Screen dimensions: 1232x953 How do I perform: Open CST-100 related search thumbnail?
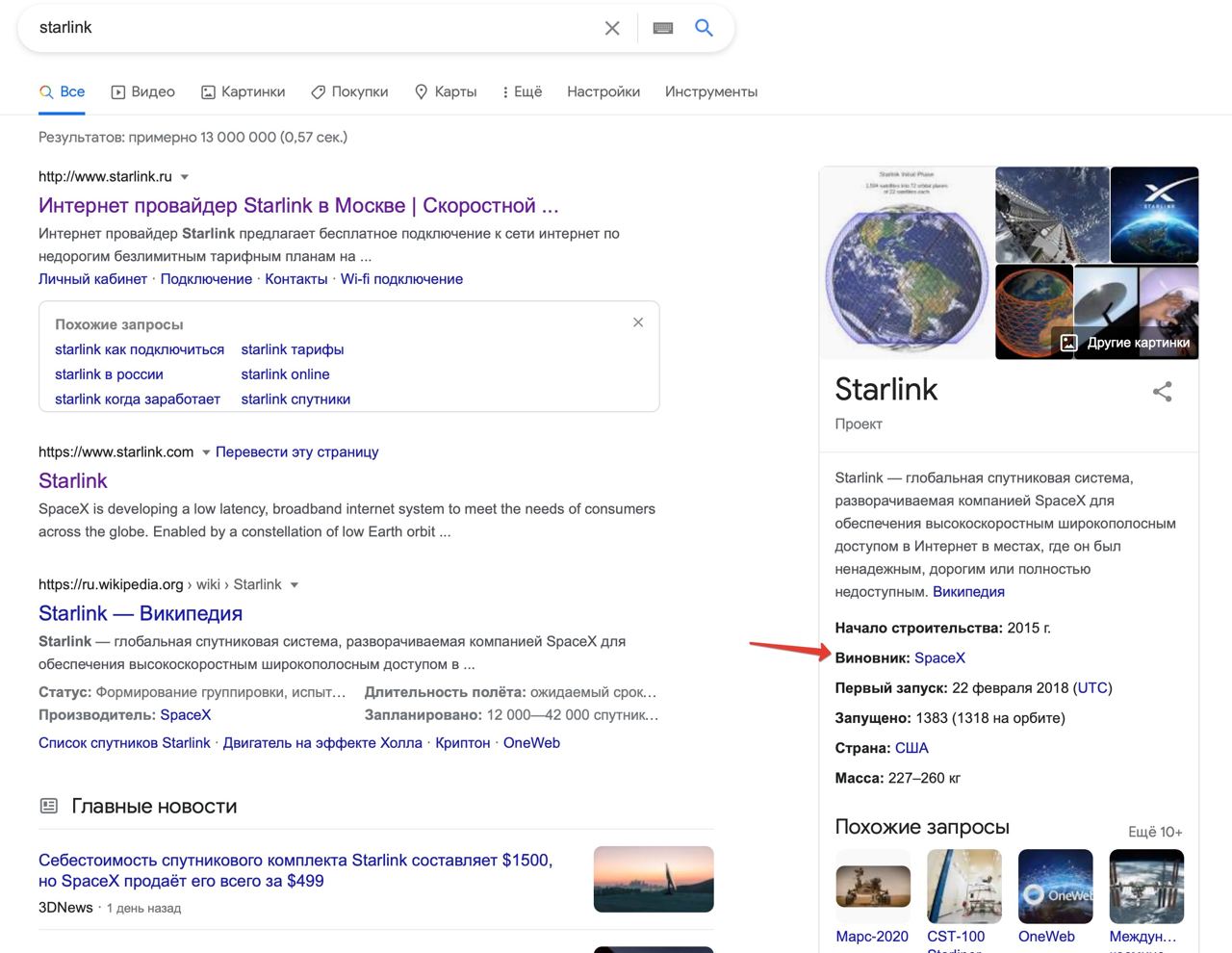(x=964, y=887)
